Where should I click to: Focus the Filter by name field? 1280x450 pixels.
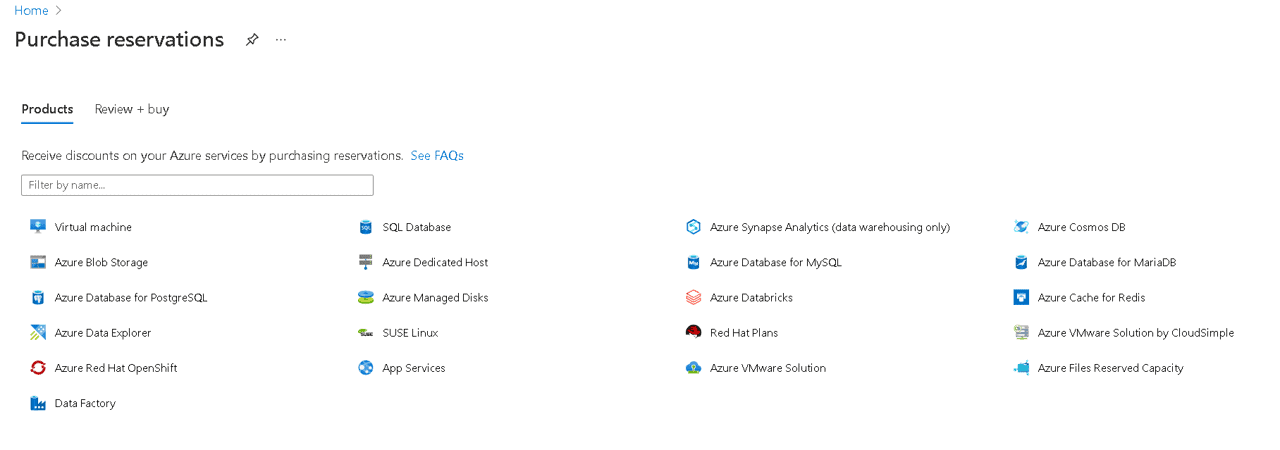coord(197,185)
